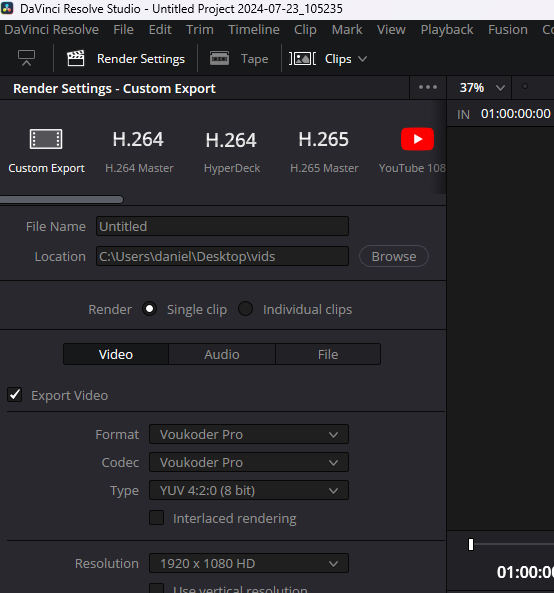Open the File menu
Image resolution: width=554 pixels, height=593 pixels.
(123, 29)
